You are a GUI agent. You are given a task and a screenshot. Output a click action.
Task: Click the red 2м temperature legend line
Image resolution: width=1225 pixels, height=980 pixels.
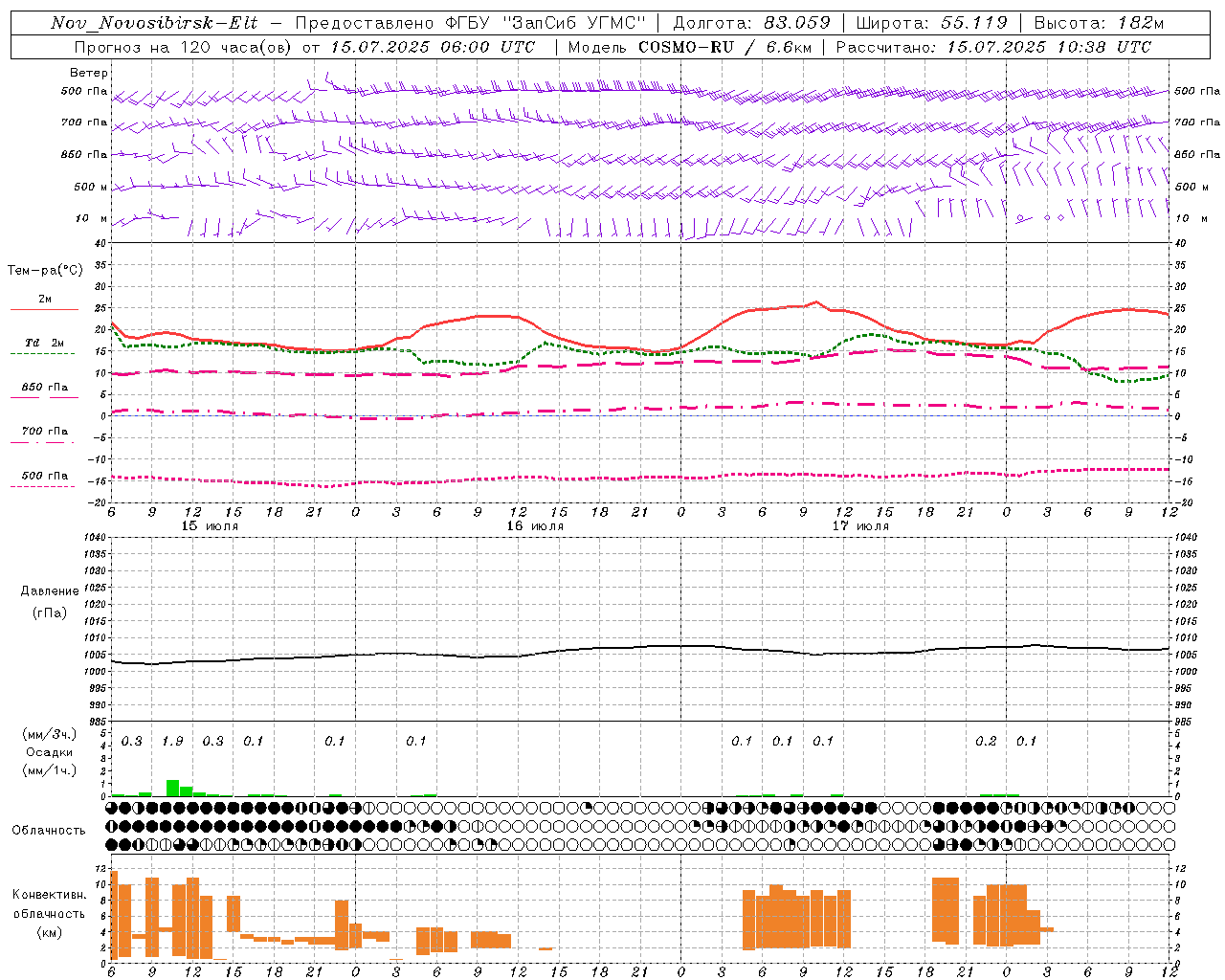[x=44, y=309]
